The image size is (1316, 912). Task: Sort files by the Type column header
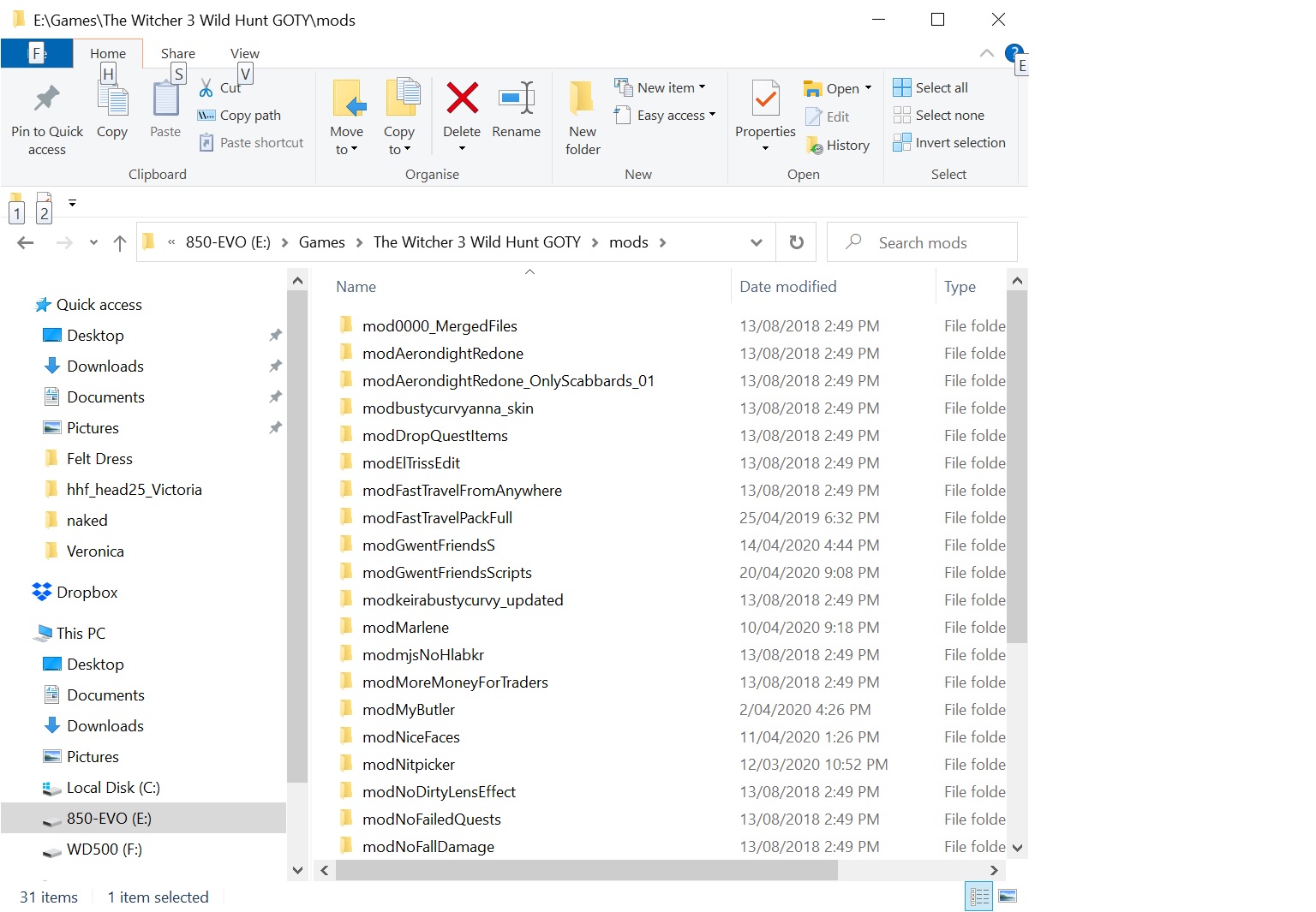(960, 287)
